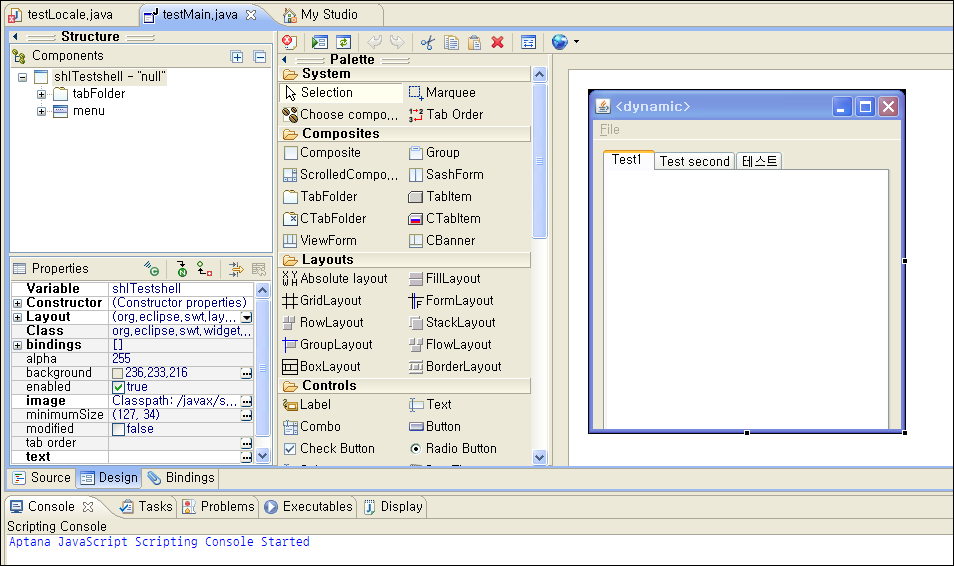Select Radio Button in palette

pyautogui.click(x=453, y=449)
